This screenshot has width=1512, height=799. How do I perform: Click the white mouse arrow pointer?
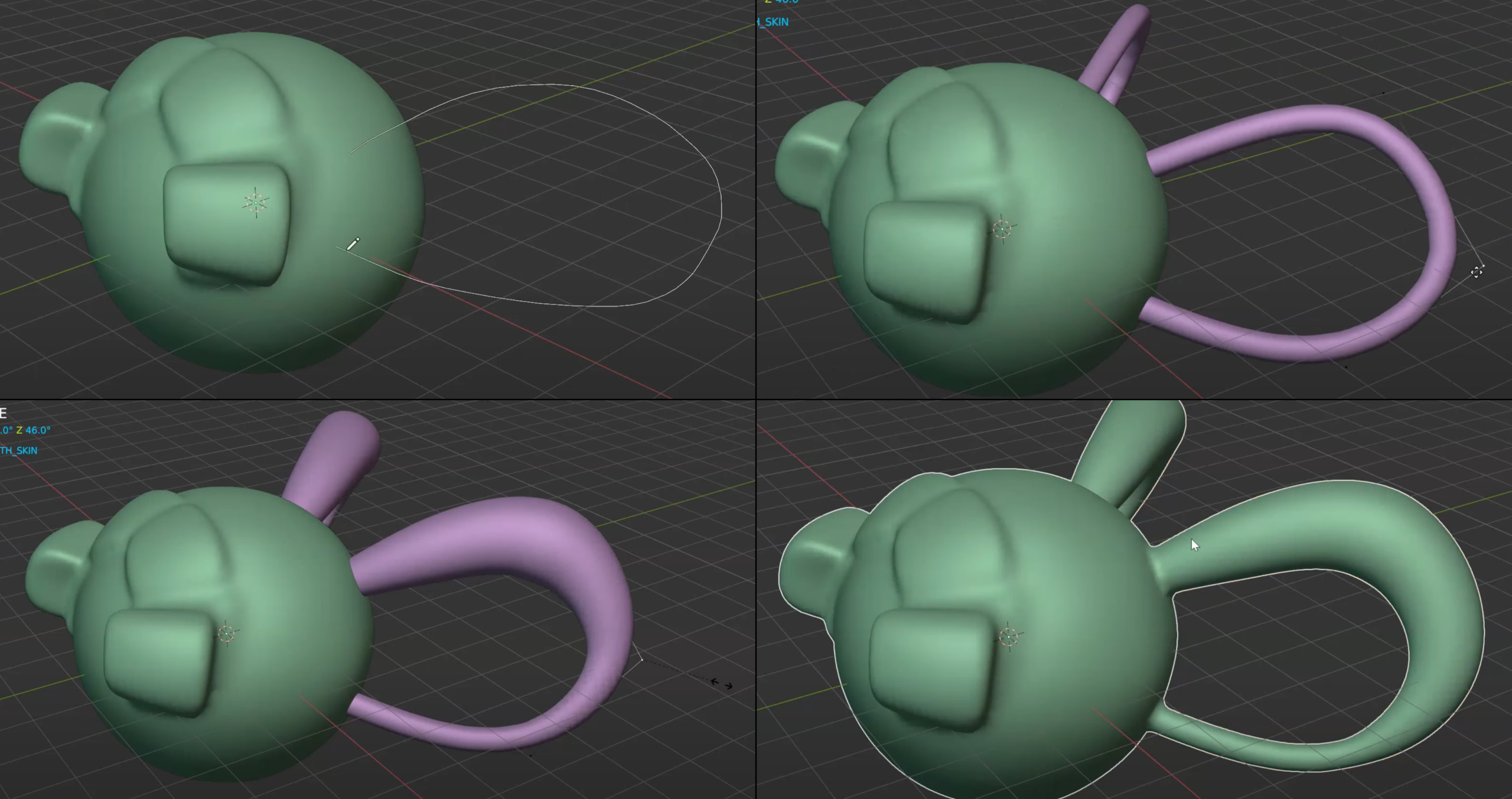(1195, 545)
